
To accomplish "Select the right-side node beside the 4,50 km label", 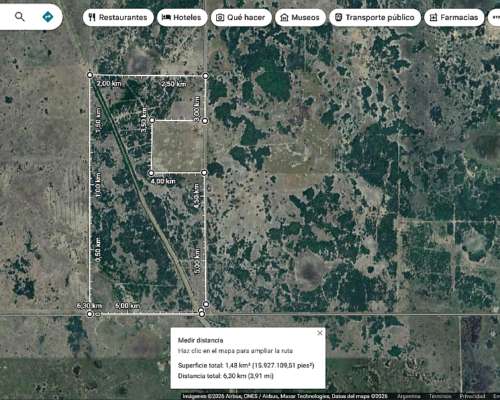I will pos(204,172).
